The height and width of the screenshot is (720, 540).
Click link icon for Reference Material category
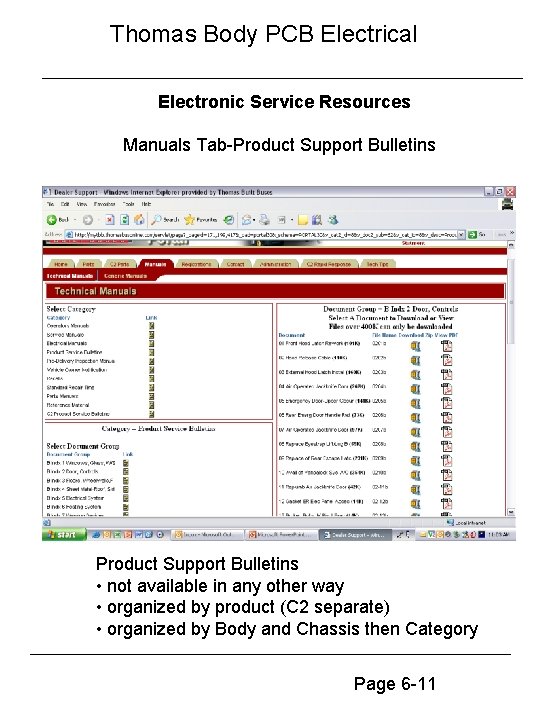click(152, 405)
